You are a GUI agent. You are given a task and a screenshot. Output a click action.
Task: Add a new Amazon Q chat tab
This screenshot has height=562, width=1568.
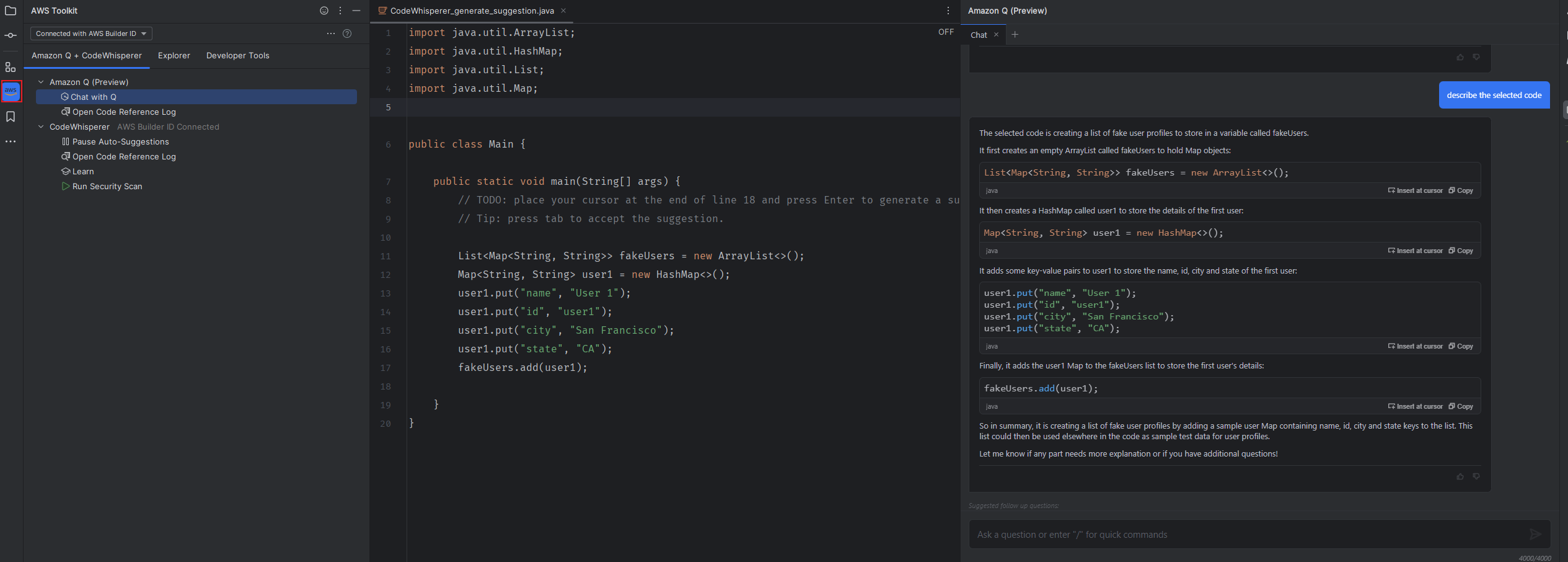click(x=1015, y=35)
